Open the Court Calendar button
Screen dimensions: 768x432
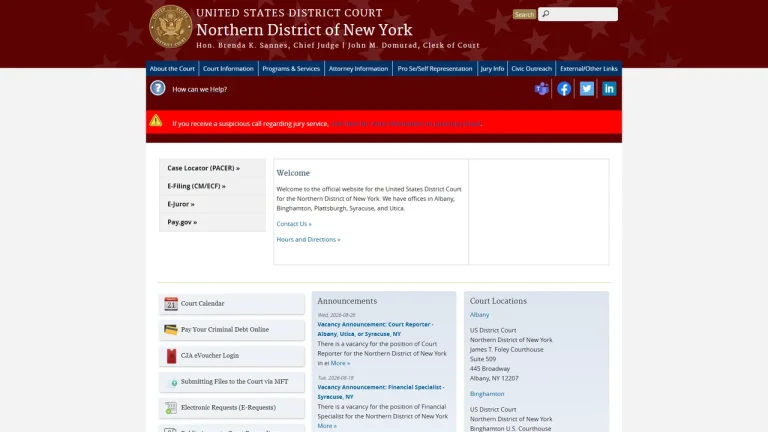232,304
